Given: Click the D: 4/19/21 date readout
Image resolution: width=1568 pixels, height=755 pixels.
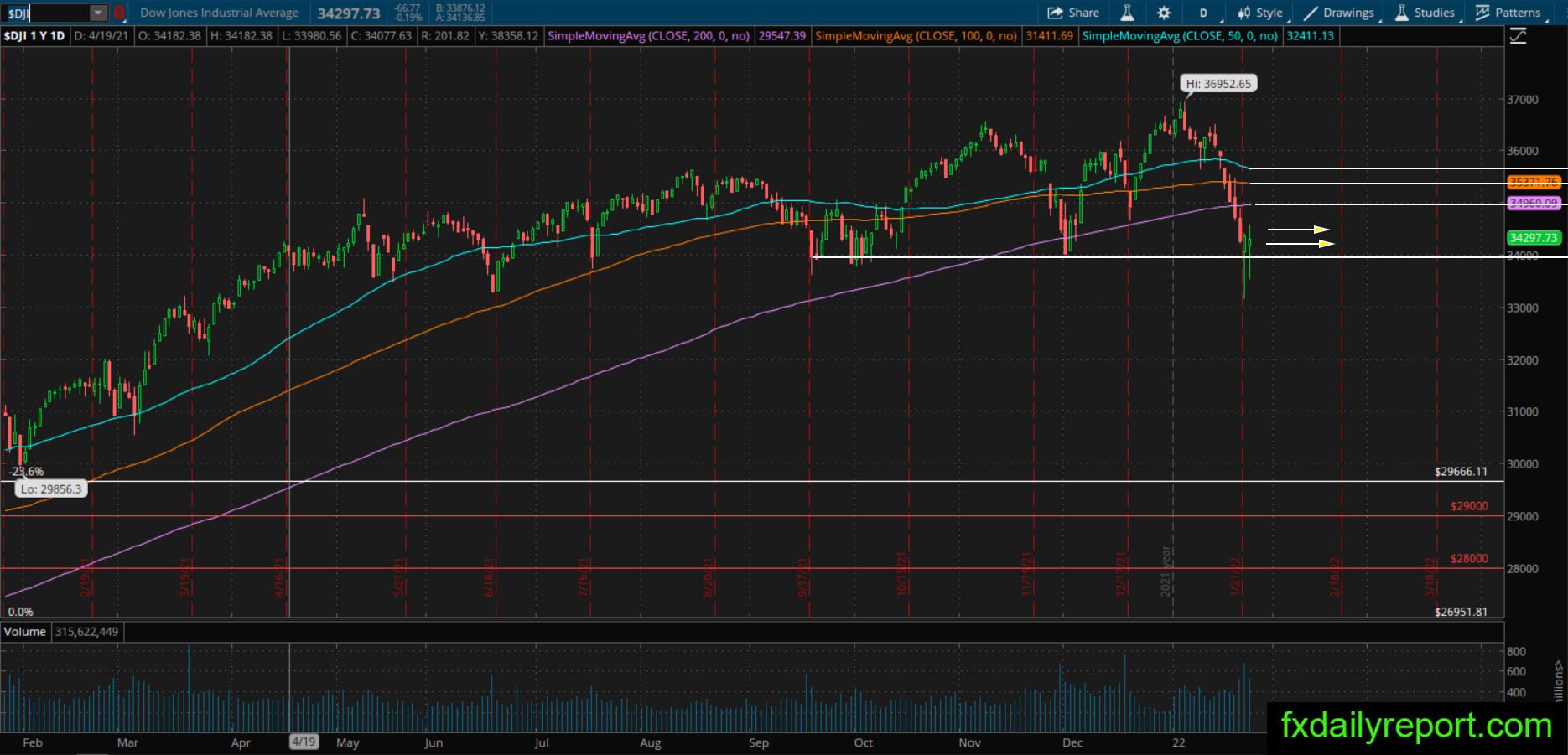Looking at the screenshot, I should pyautogui.click(x=101, y=36).
